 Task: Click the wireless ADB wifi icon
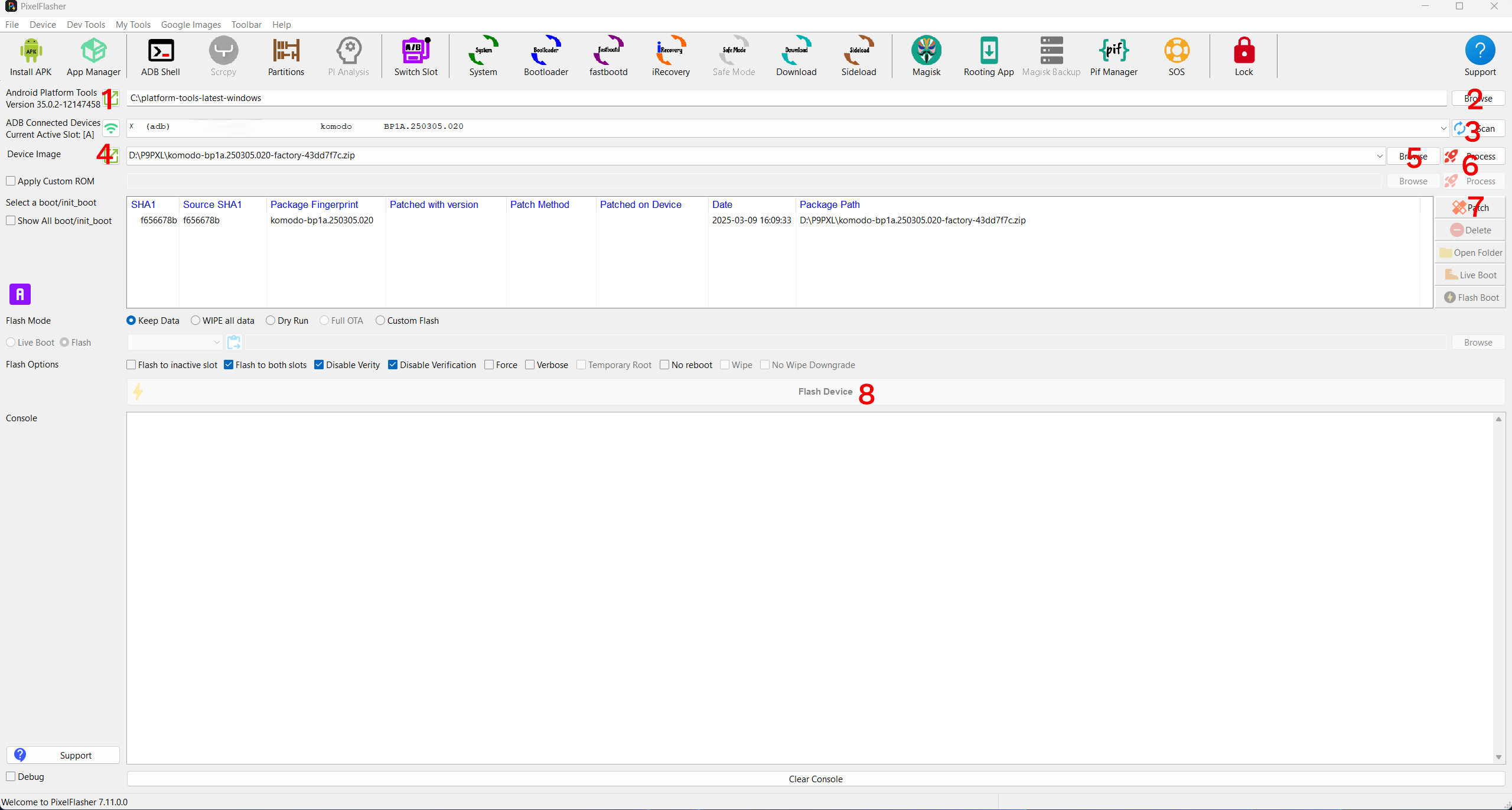pos(111,128)
